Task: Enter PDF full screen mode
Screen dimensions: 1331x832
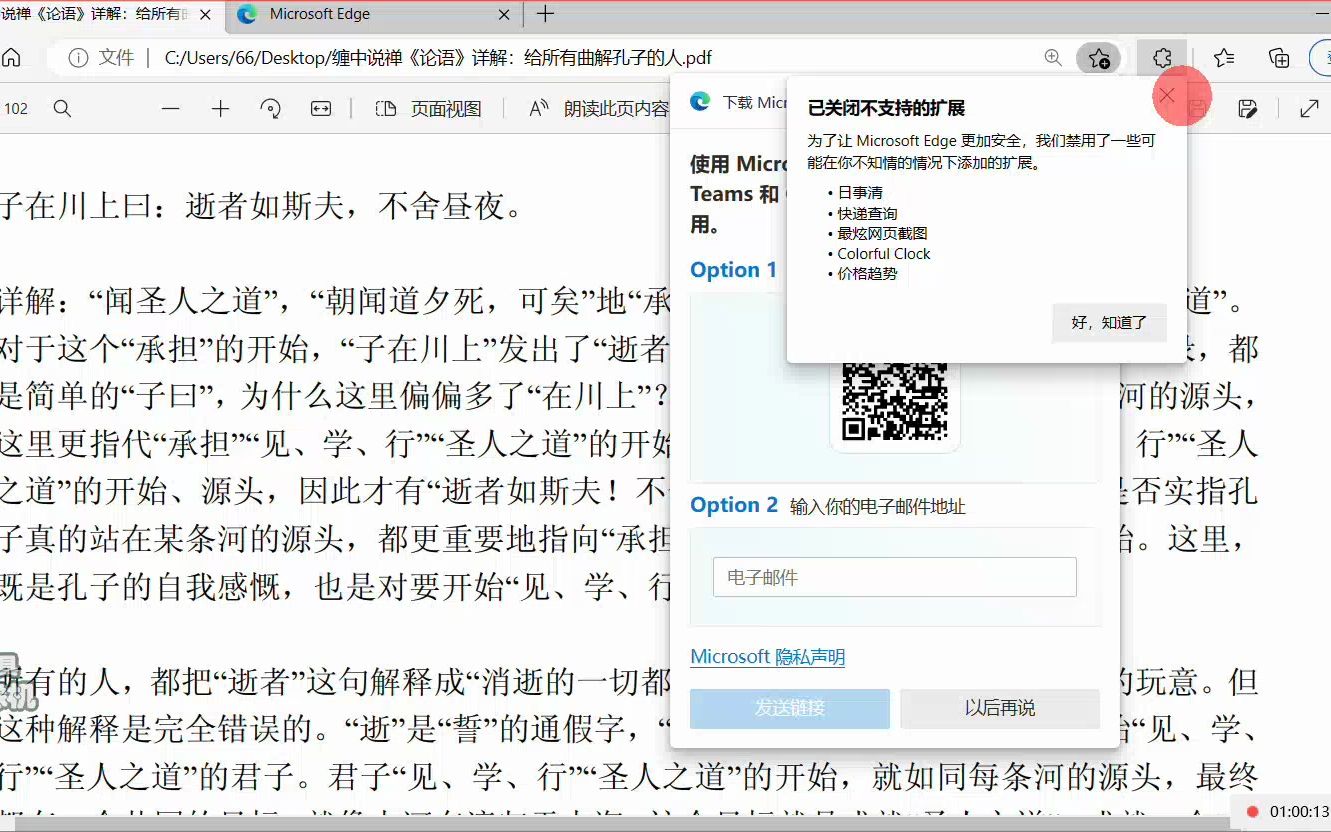Action: click(x=1309, y=109)
